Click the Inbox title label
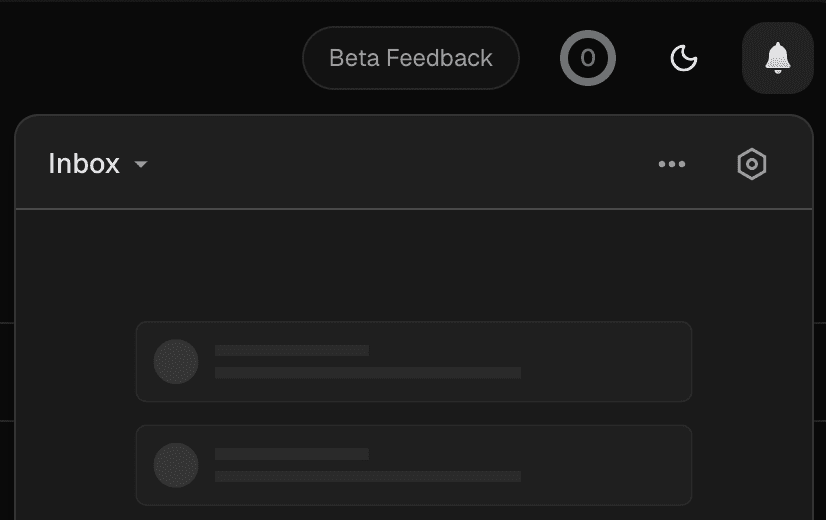 [x=84, y=164]
